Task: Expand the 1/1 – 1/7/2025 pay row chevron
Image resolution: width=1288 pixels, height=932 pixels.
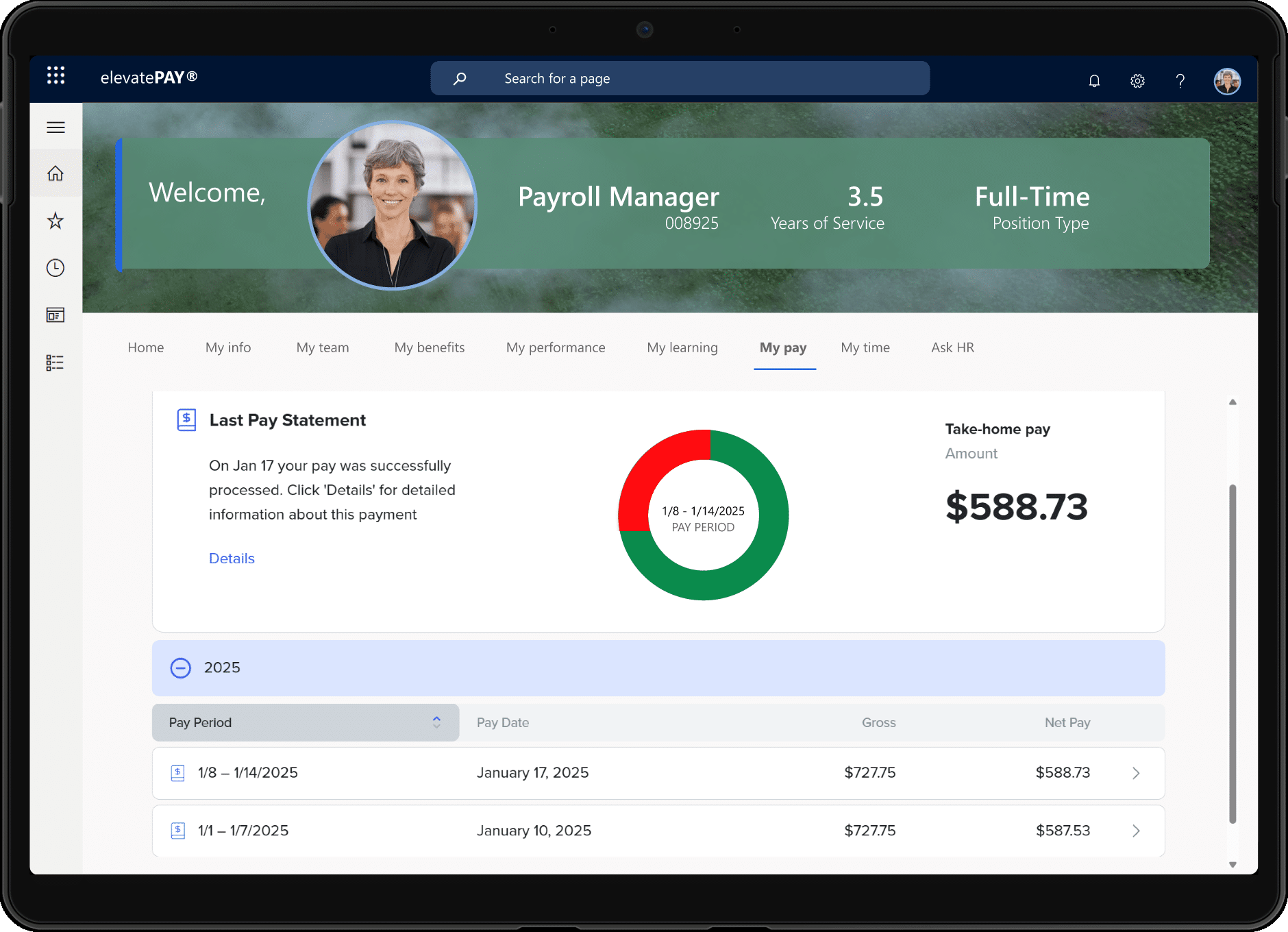Action: (1136, 831)
